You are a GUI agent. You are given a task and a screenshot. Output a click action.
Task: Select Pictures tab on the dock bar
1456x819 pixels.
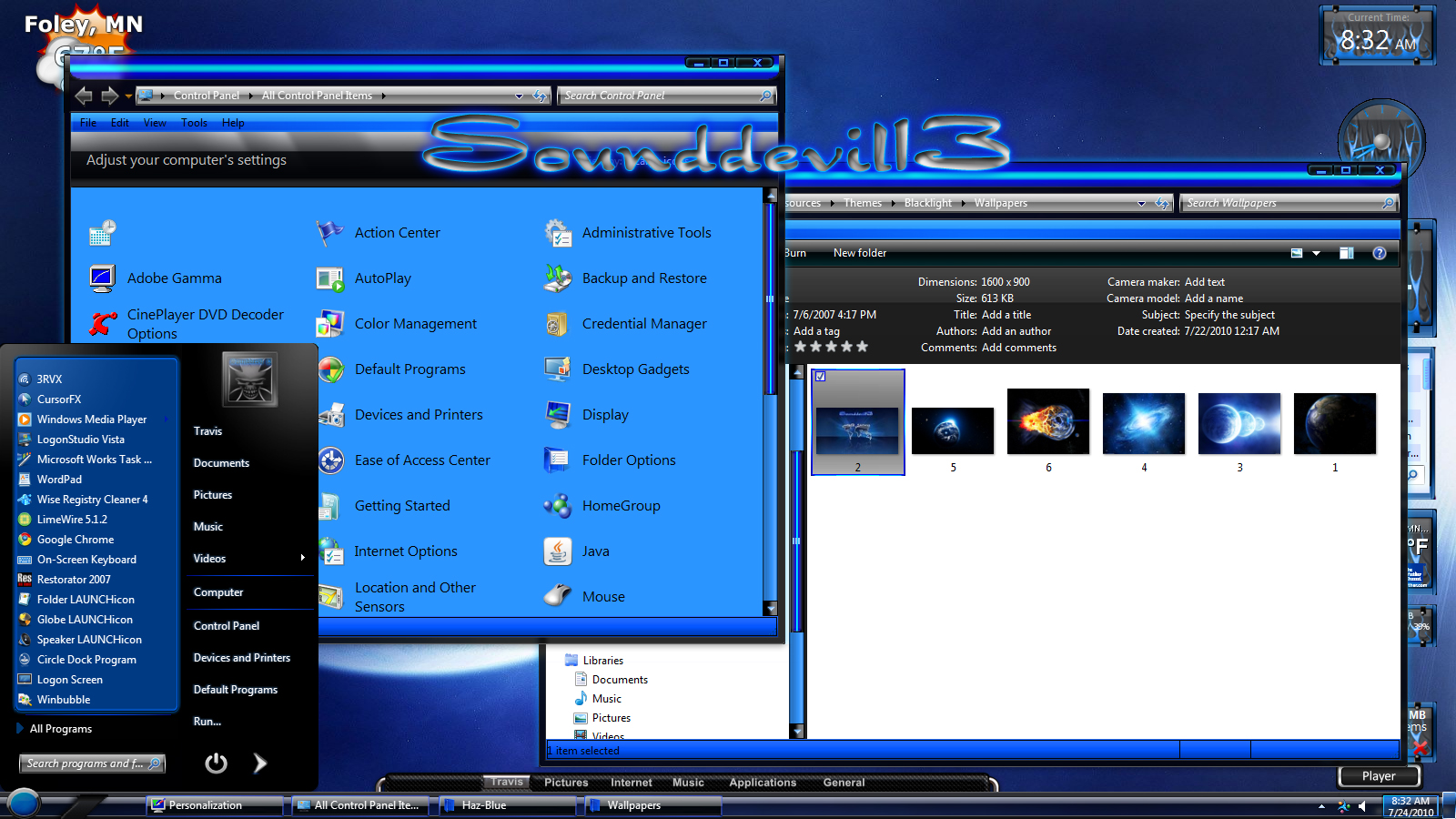point(566,783)
